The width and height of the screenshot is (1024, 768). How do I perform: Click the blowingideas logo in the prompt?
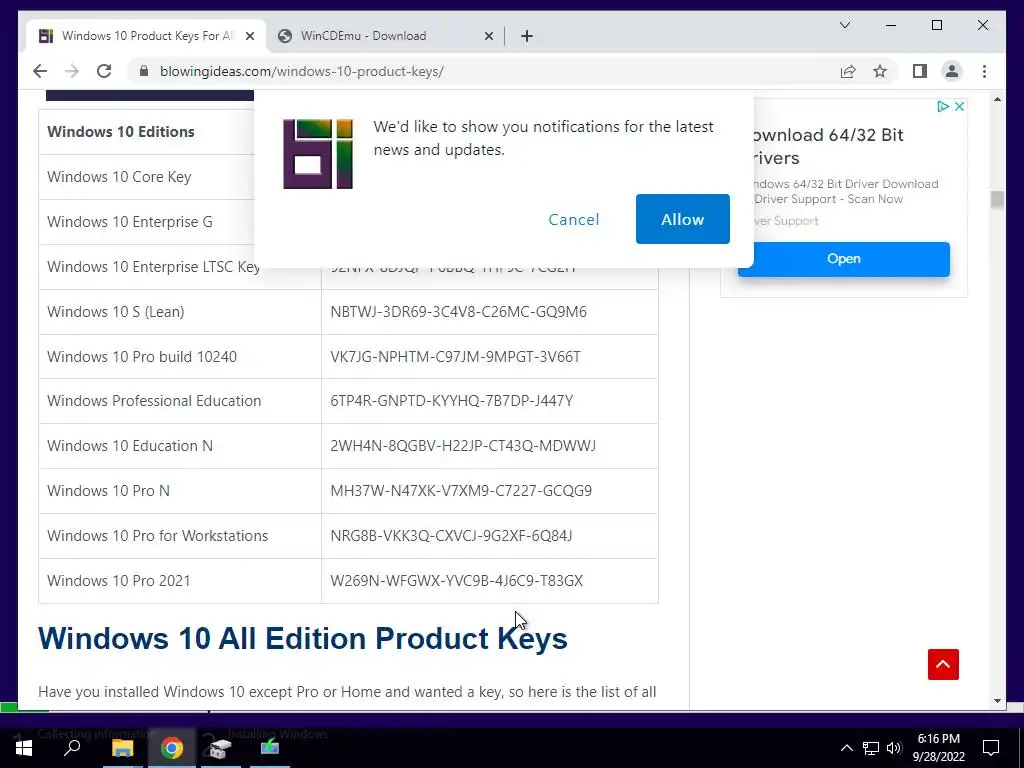[x=318, y=154]
